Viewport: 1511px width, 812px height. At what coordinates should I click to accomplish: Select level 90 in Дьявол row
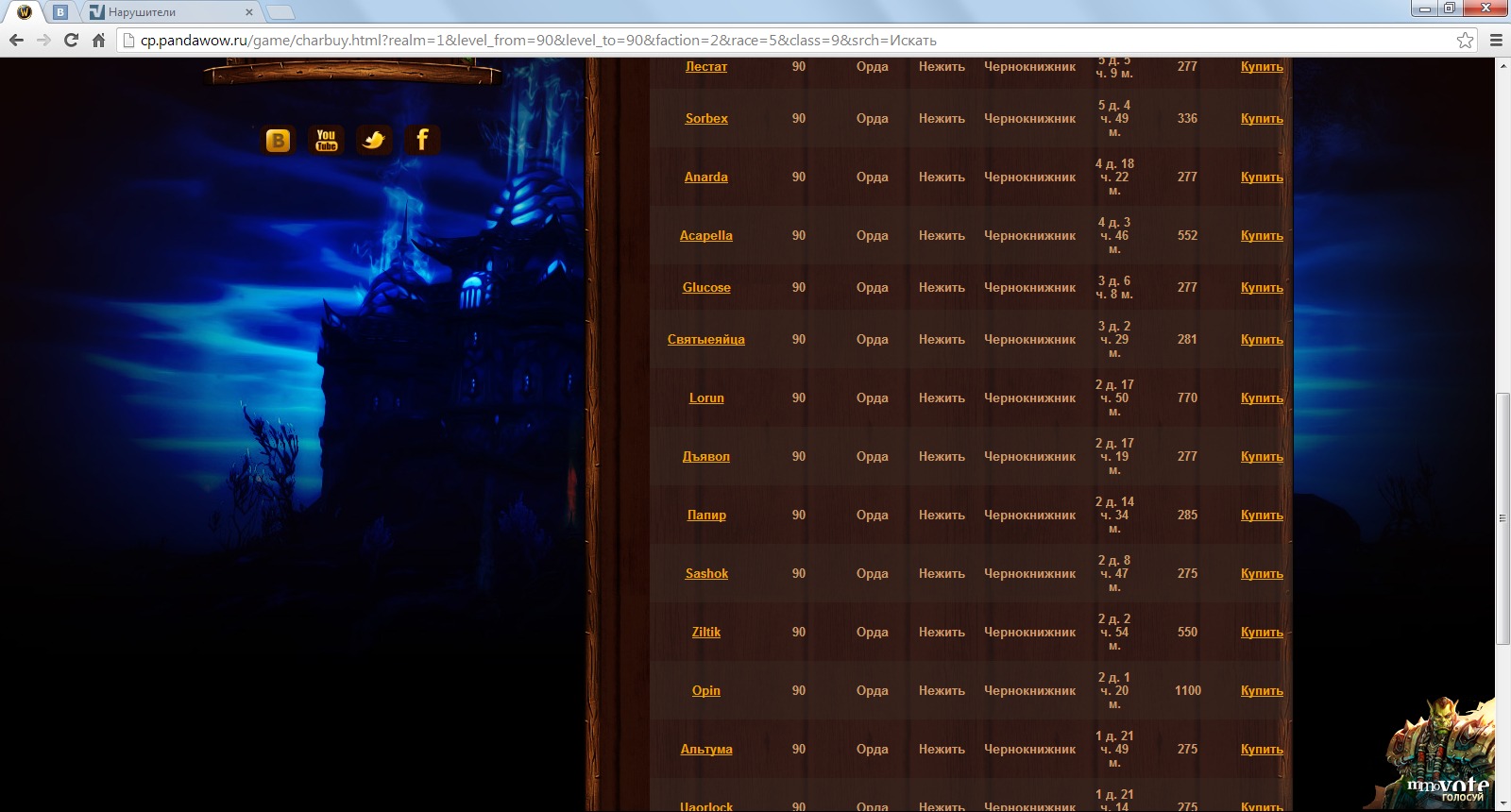(x=799, y=456)
